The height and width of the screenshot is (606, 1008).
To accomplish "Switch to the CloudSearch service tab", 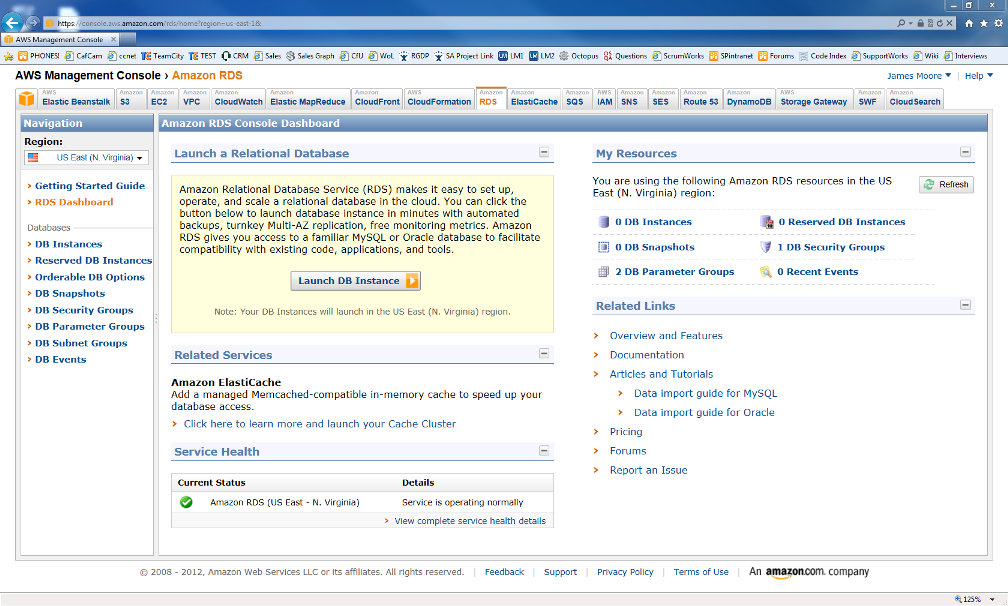I will click(915, 99).
